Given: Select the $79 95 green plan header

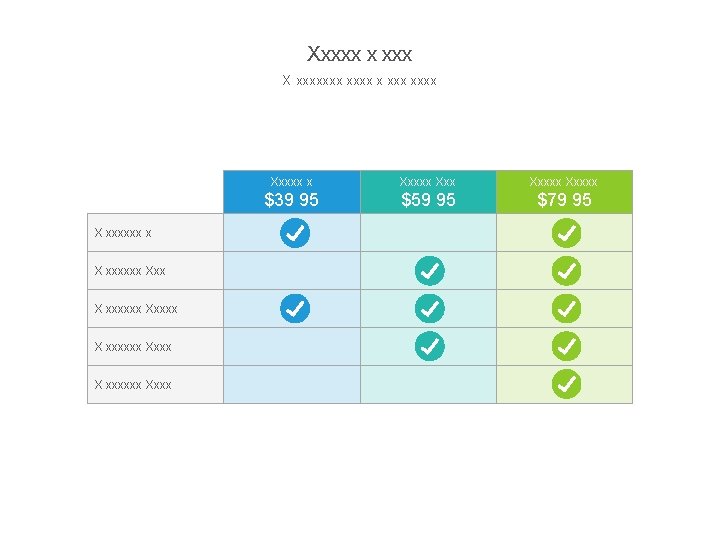Looking at the screenshot, I should click(x=565, y=192).
